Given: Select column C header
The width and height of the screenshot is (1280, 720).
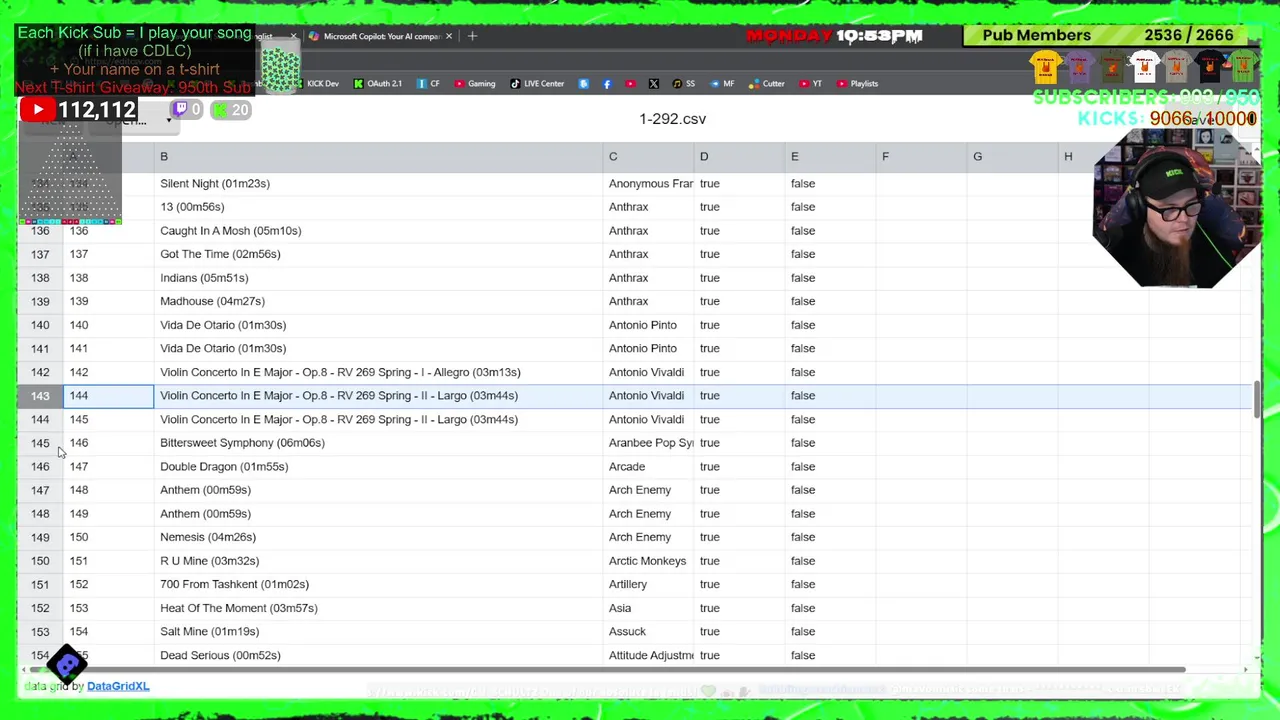Looking at the screenshot, I should tap(648, 157).
